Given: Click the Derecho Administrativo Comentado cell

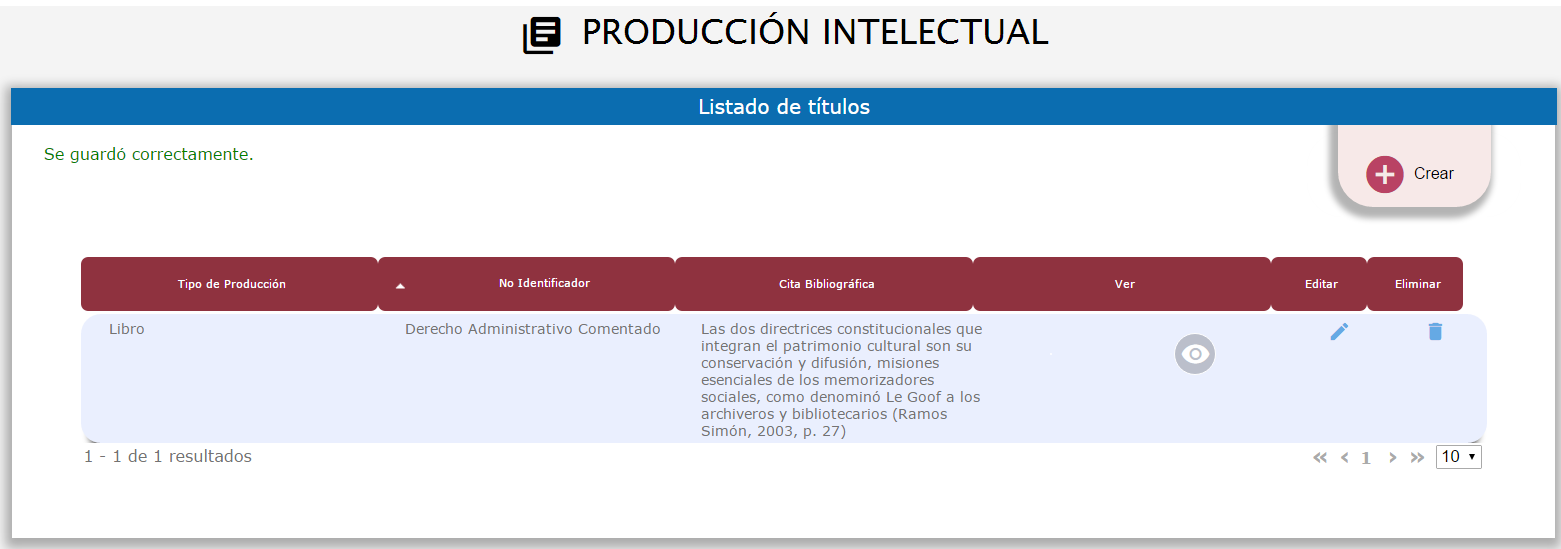Looking at the screenshot, I should tap(532, 329).
